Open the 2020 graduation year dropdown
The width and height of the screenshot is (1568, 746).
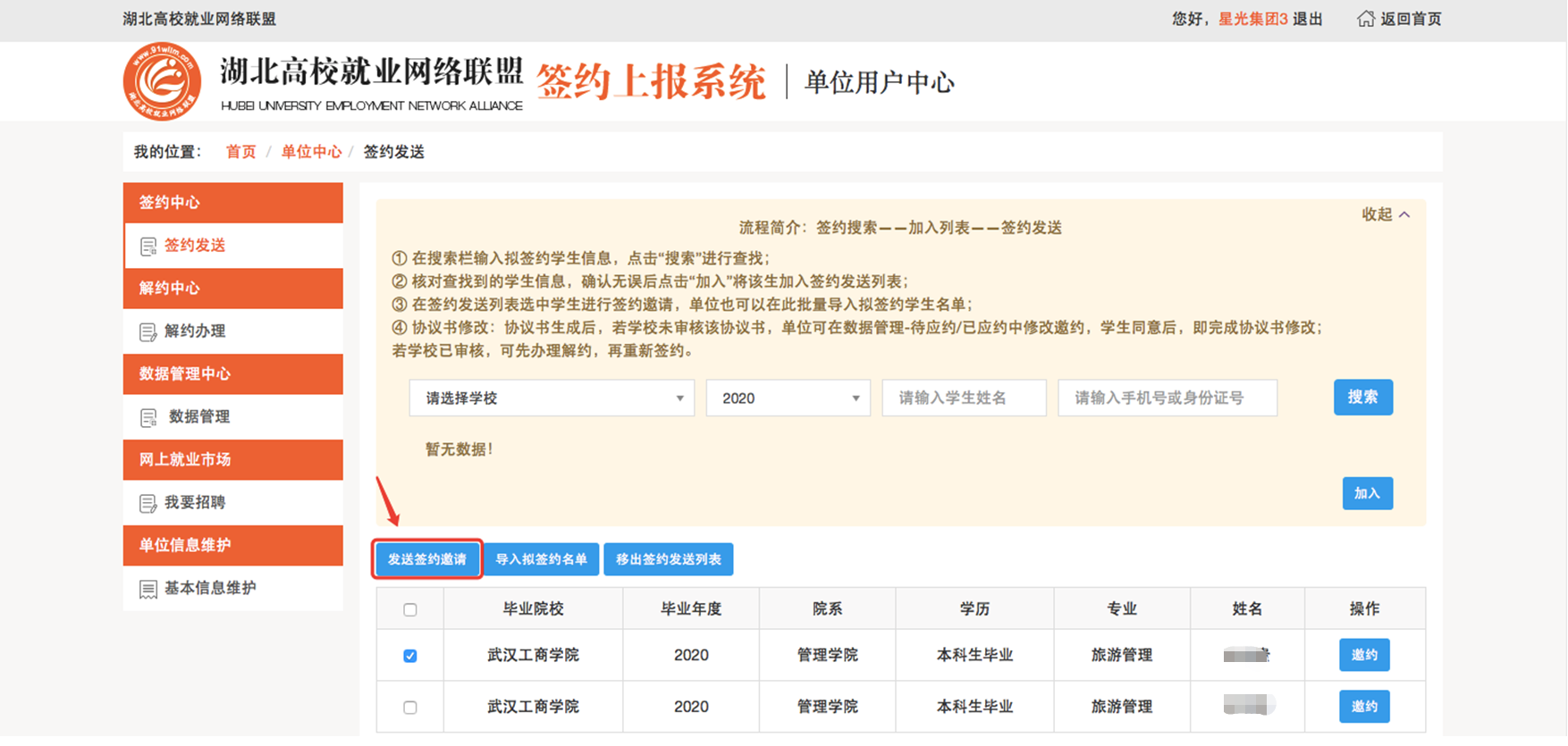click(788, 398)
